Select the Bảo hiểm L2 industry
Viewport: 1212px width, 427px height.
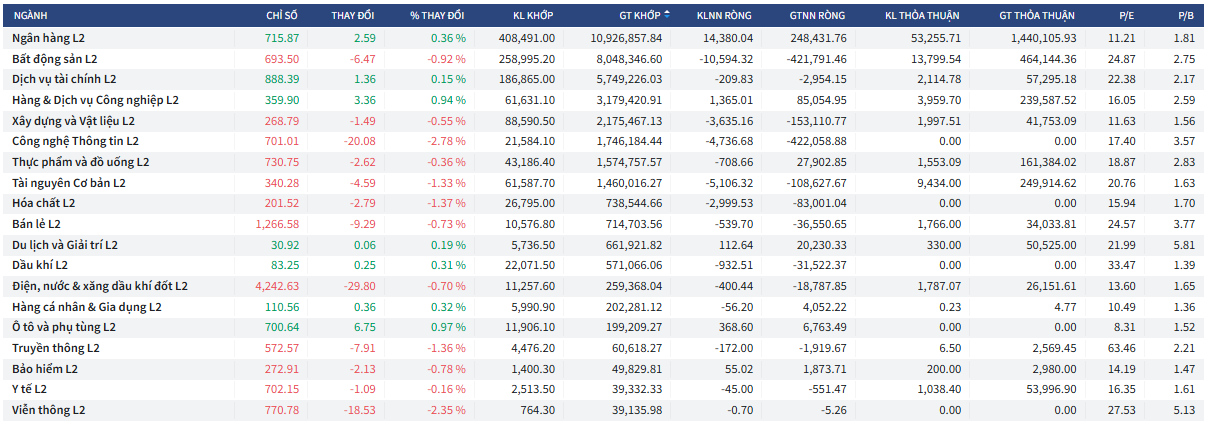point(44,369)
